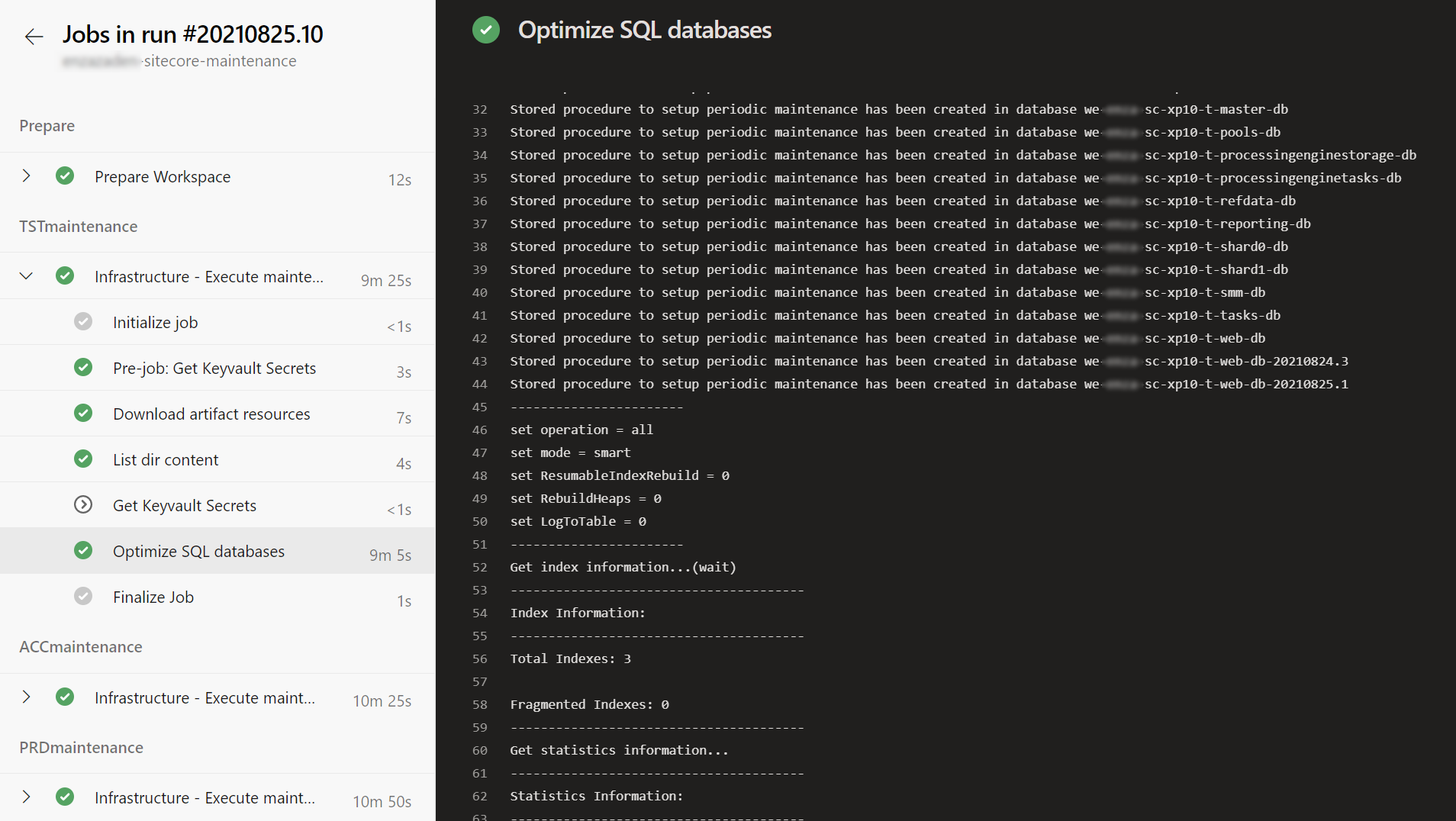The width and height of the screenshot is (1456, 821).
Task: Click the skipped status icon for Get Keyvault Secrets
Action: click(x=83, y=505)
